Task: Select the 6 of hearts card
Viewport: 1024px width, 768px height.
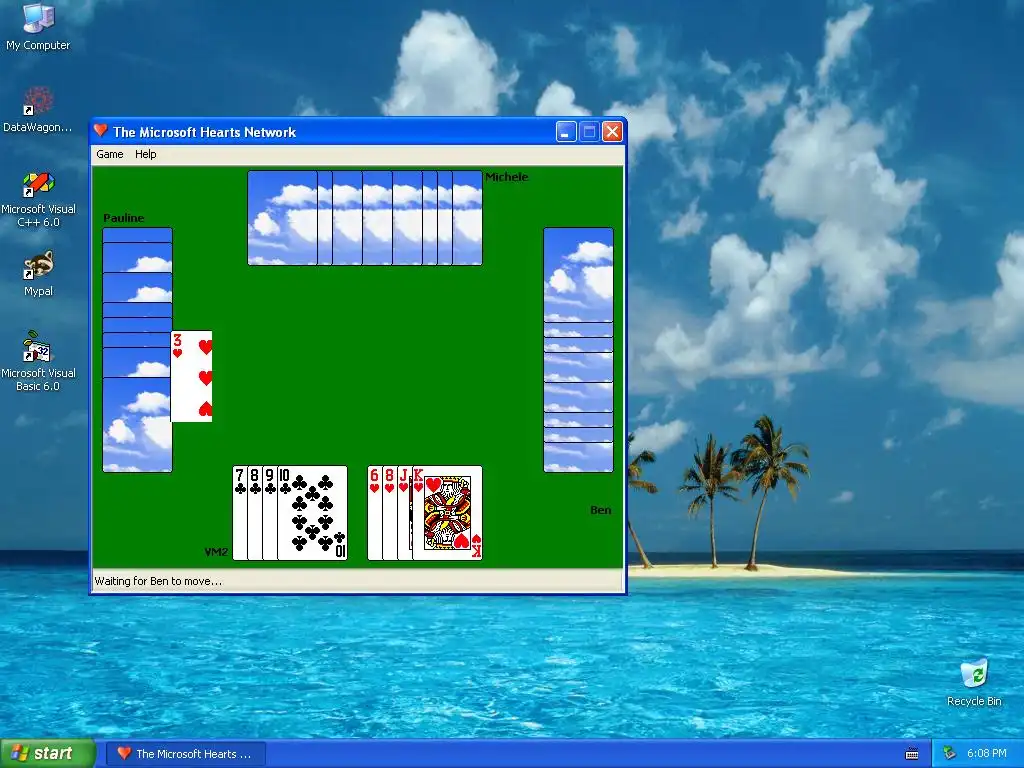Action: (374, 513)
